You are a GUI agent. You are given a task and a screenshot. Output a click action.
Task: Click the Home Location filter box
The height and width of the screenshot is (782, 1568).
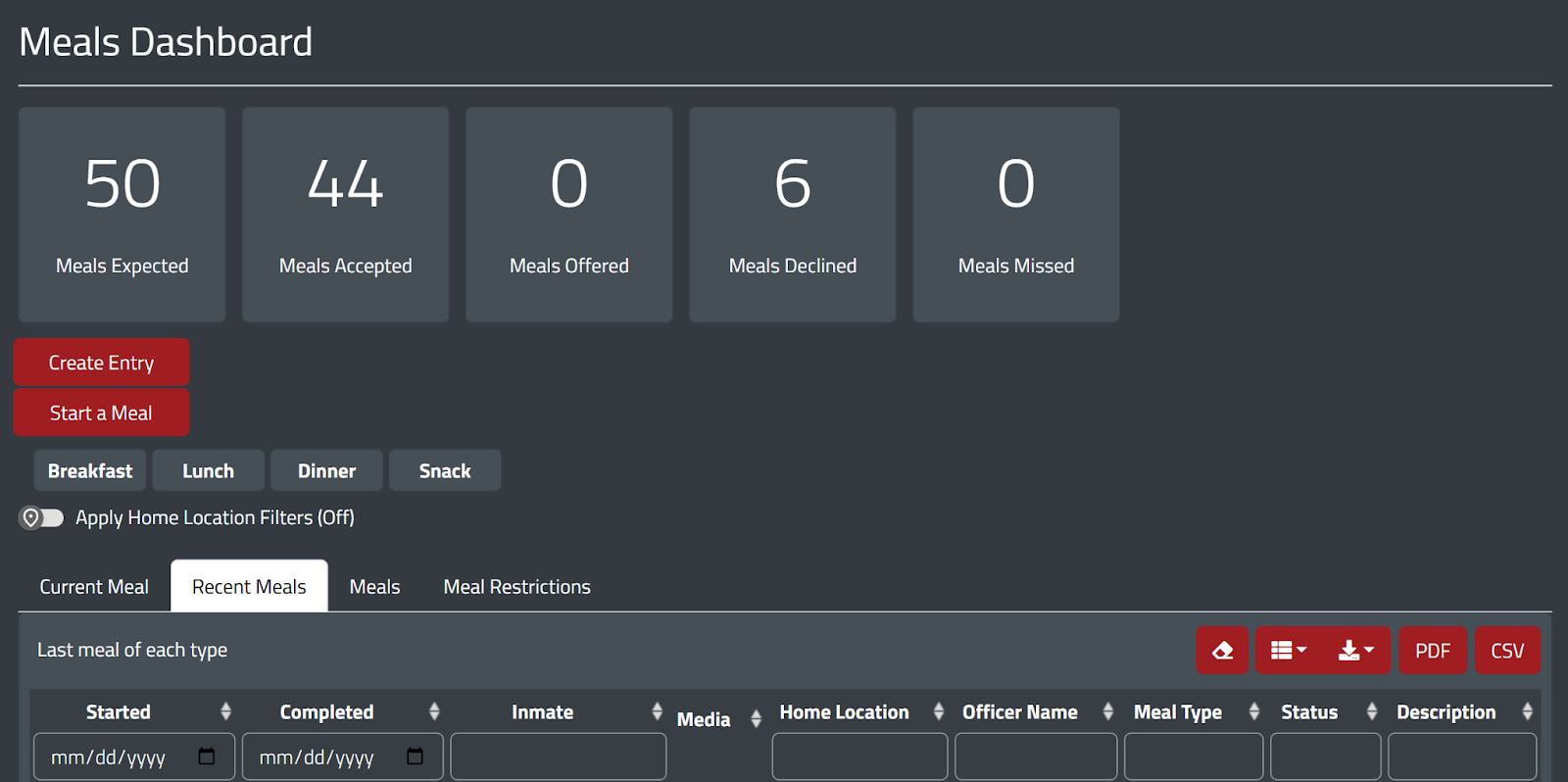click(859, 757)
